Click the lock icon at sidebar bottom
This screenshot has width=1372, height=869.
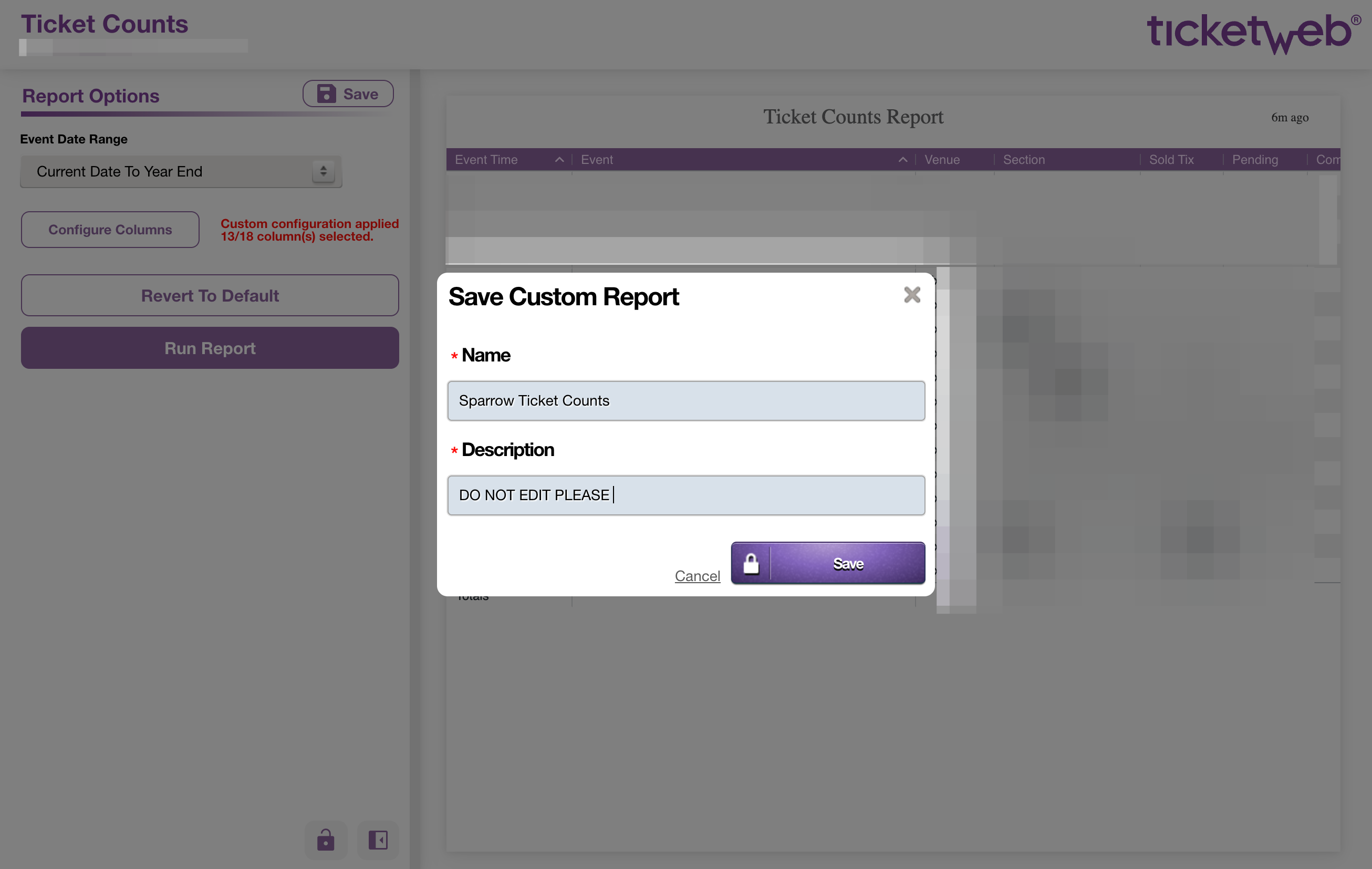point(325,840)
